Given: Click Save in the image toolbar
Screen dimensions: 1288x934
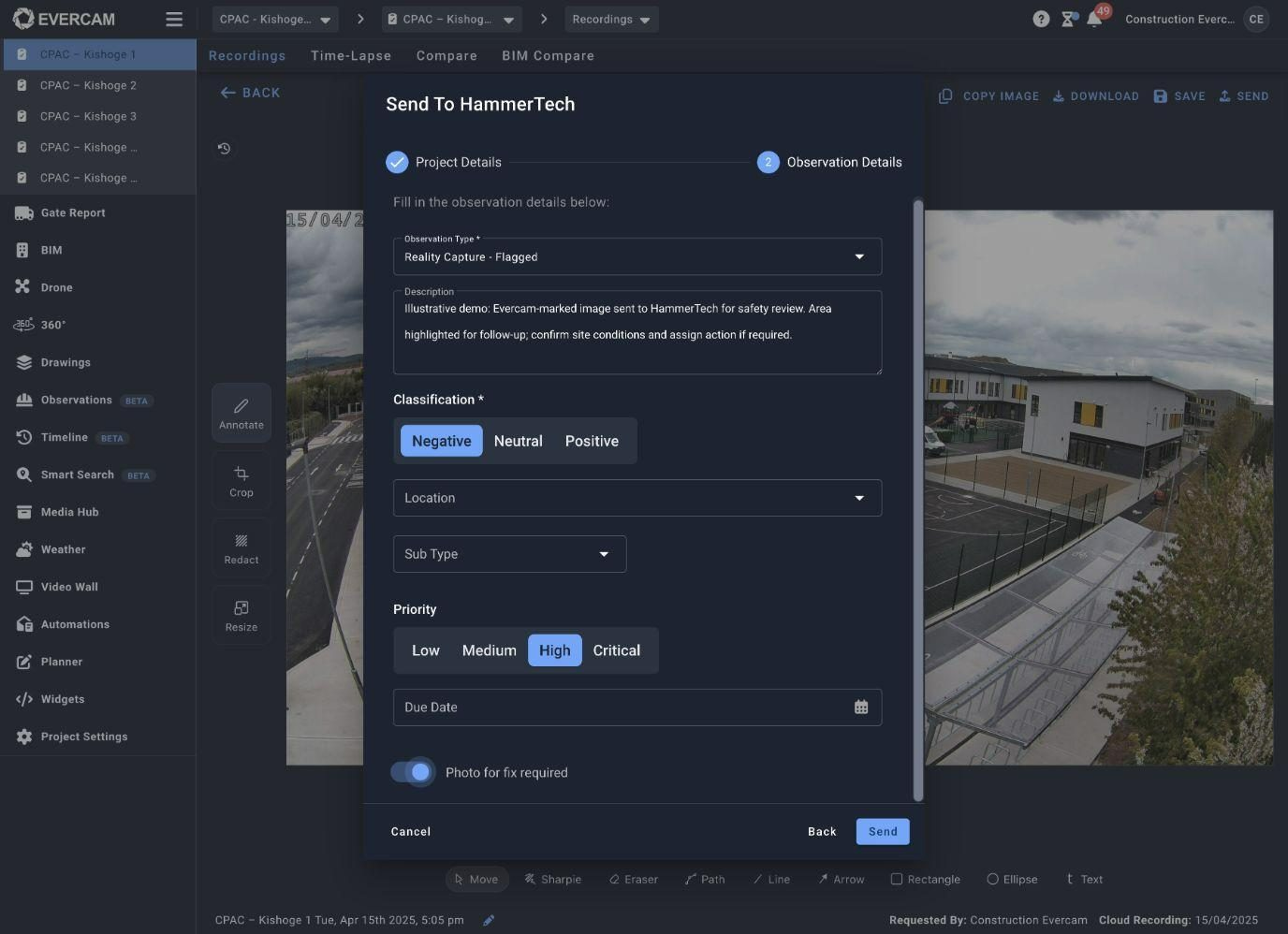Looking at the screenshot, I should click(x=1179, y=95).
